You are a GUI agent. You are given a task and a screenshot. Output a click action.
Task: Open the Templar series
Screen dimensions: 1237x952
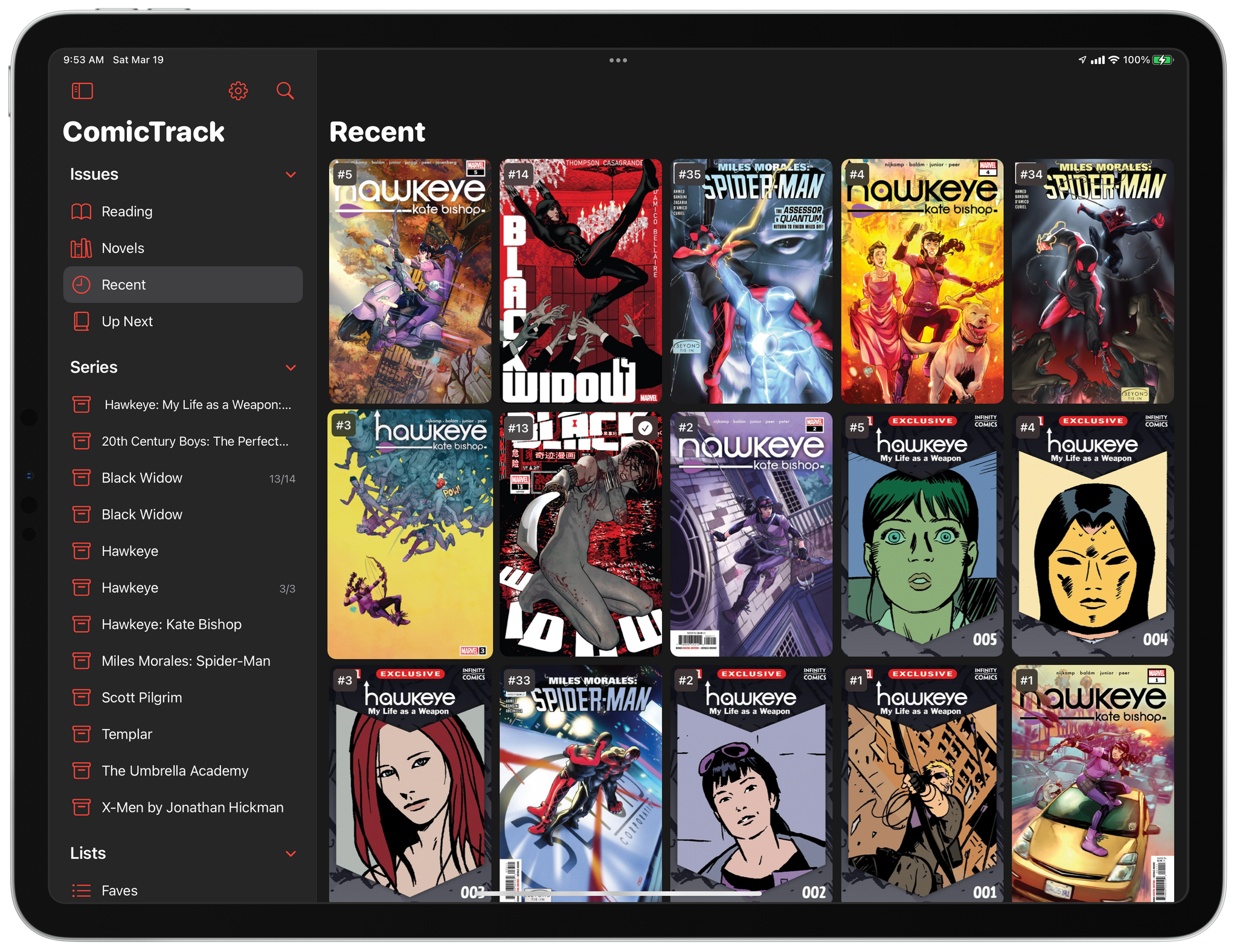pos(183,734)
